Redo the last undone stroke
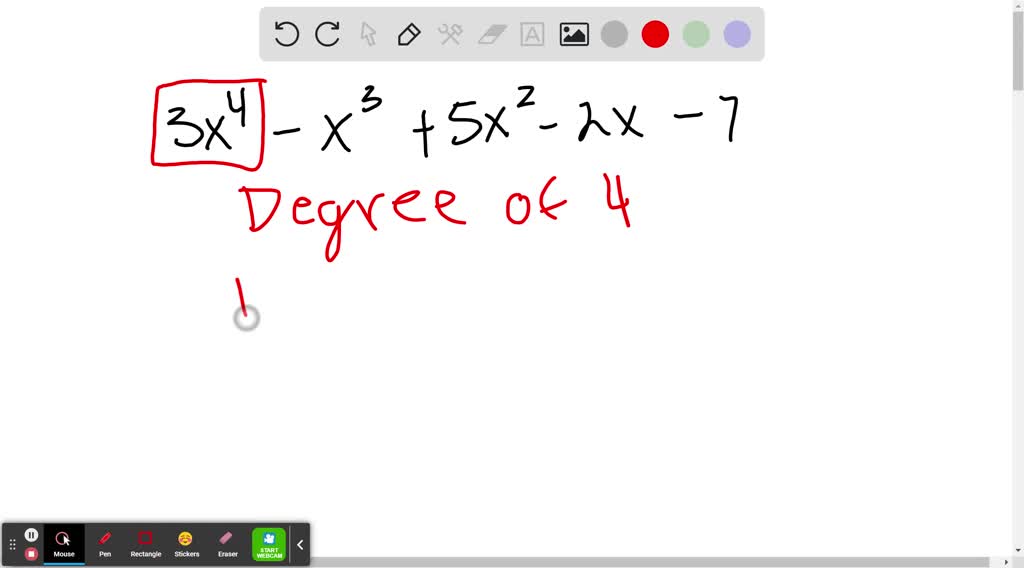Viewport: 1024px width, 568px height. point(327,34)
